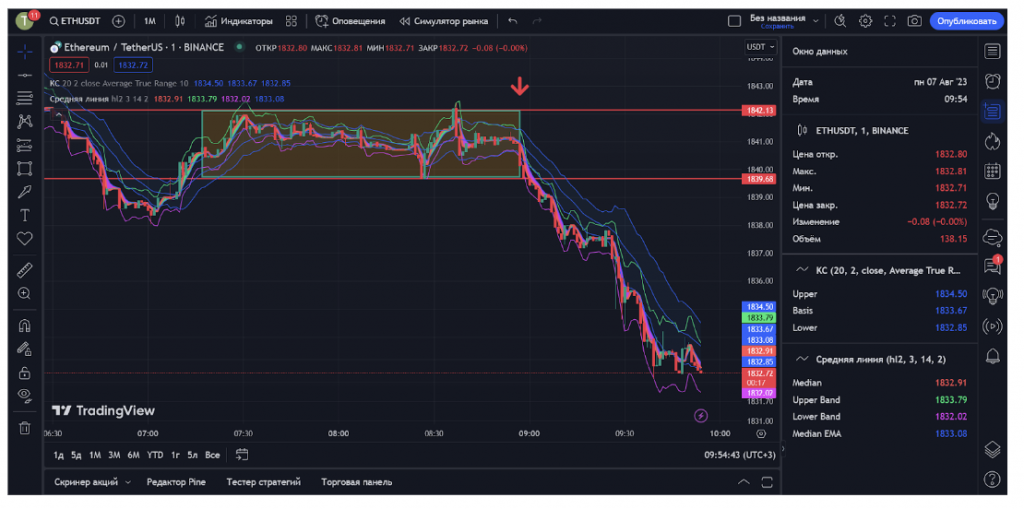Collapse the indicator legend chevron

pos(59,115)
